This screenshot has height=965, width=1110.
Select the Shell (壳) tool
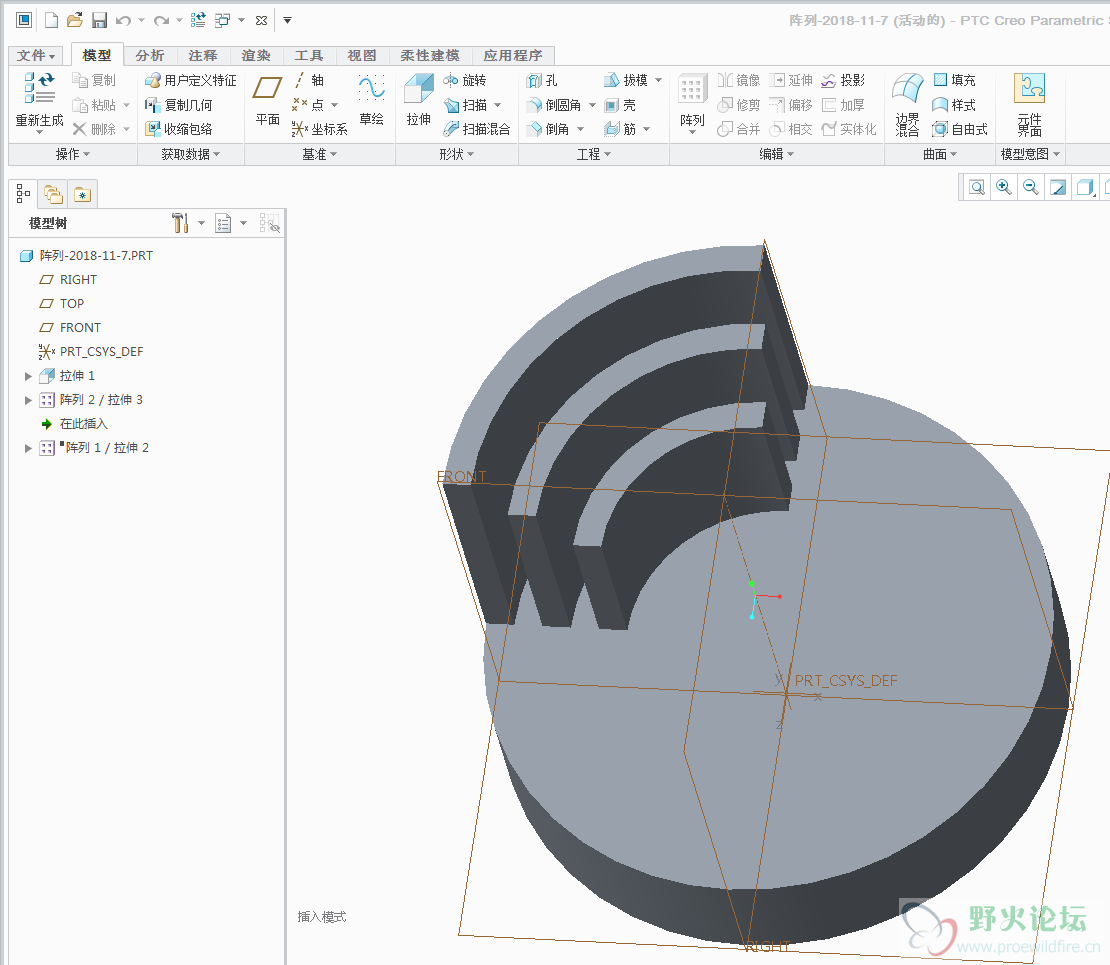coord(620,105)
